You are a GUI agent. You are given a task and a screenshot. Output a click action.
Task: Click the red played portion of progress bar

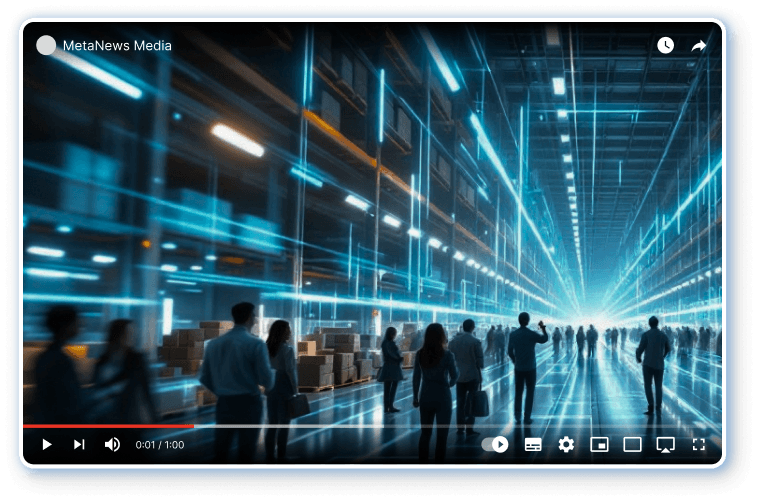click(110, 426)
